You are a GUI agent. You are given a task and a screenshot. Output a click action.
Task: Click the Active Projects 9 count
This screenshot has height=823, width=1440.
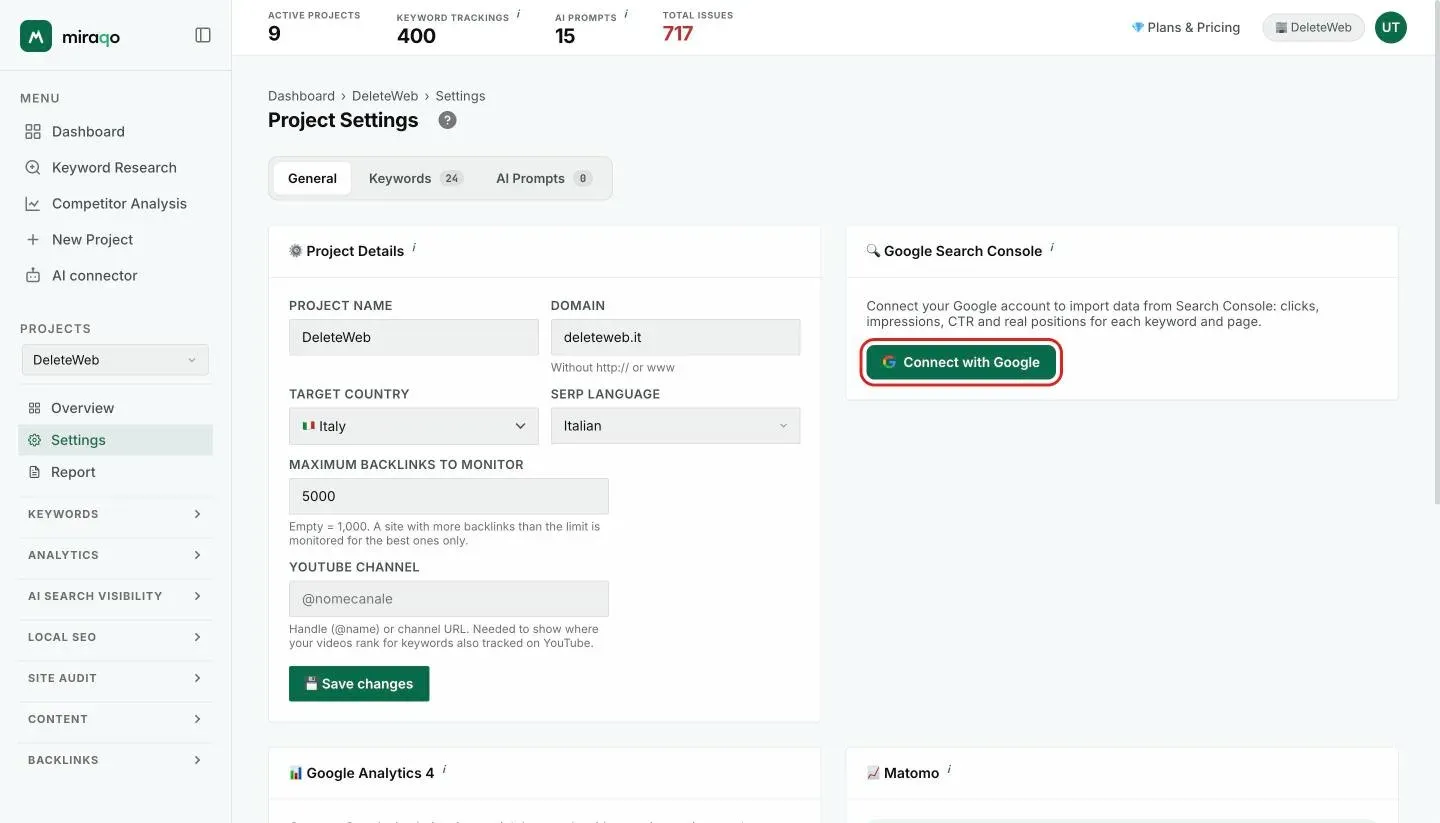274,34
